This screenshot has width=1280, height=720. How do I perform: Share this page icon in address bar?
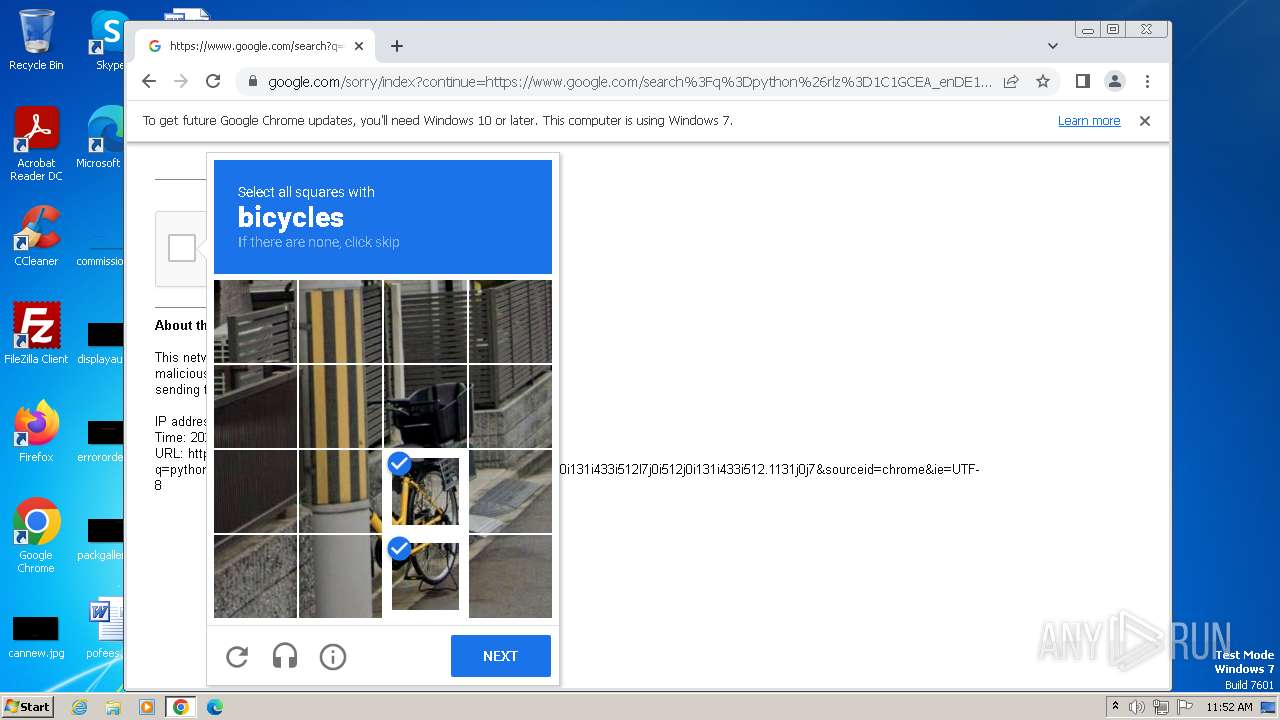1011,82
